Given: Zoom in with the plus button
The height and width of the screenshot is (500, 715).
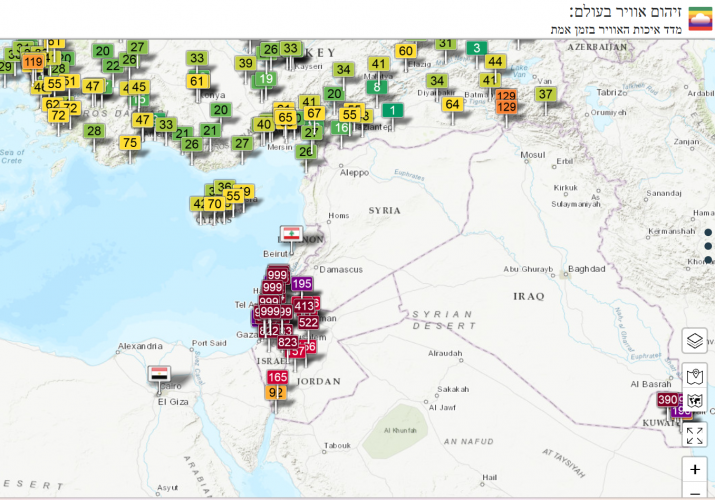Looking at the screenshot, I should 695,469.
